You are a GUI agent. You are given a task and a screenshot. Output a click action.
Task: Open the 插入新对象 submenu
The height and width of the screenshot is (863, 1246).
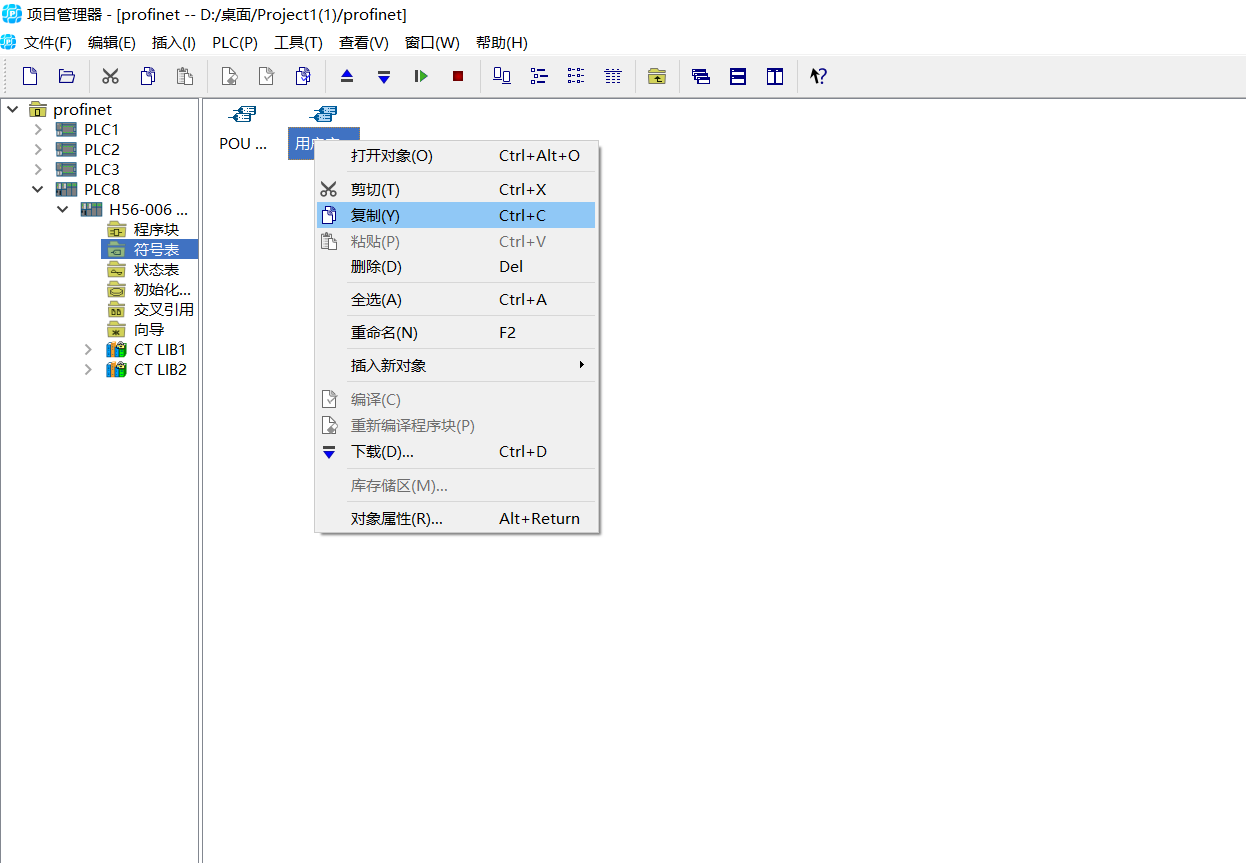[456, 365]
